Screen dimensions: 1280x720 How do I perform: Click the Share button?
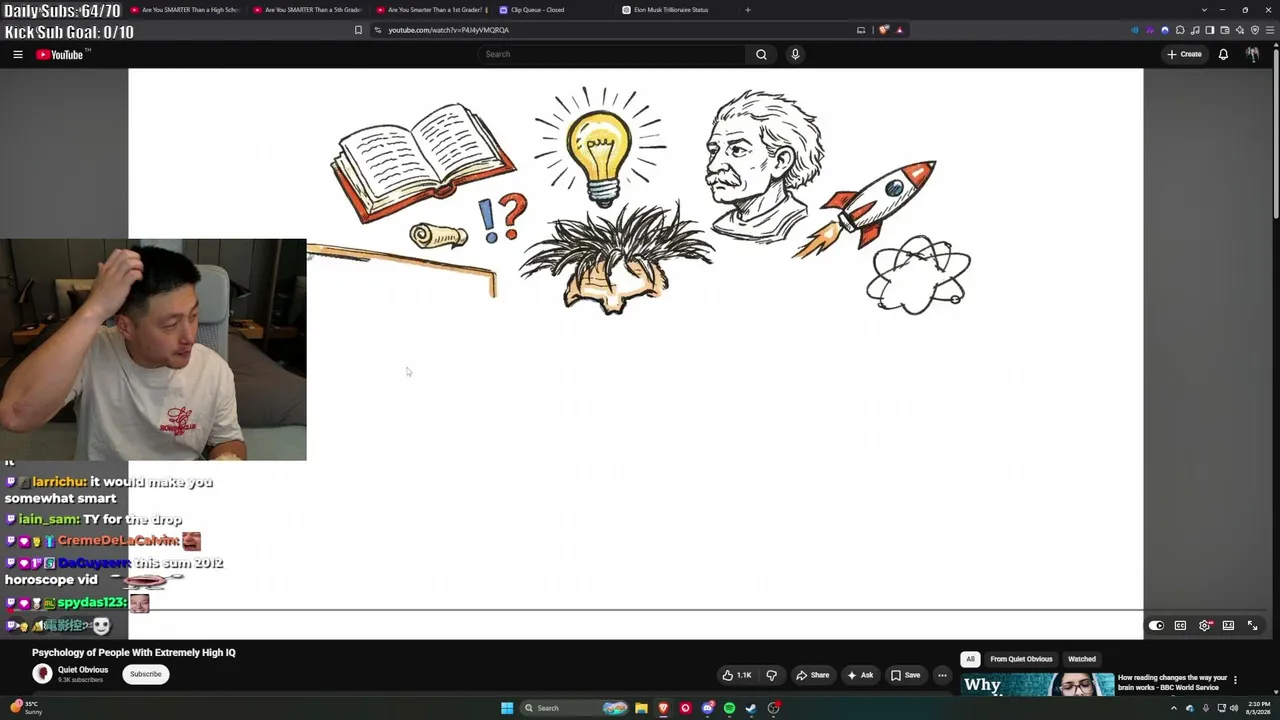812,675
